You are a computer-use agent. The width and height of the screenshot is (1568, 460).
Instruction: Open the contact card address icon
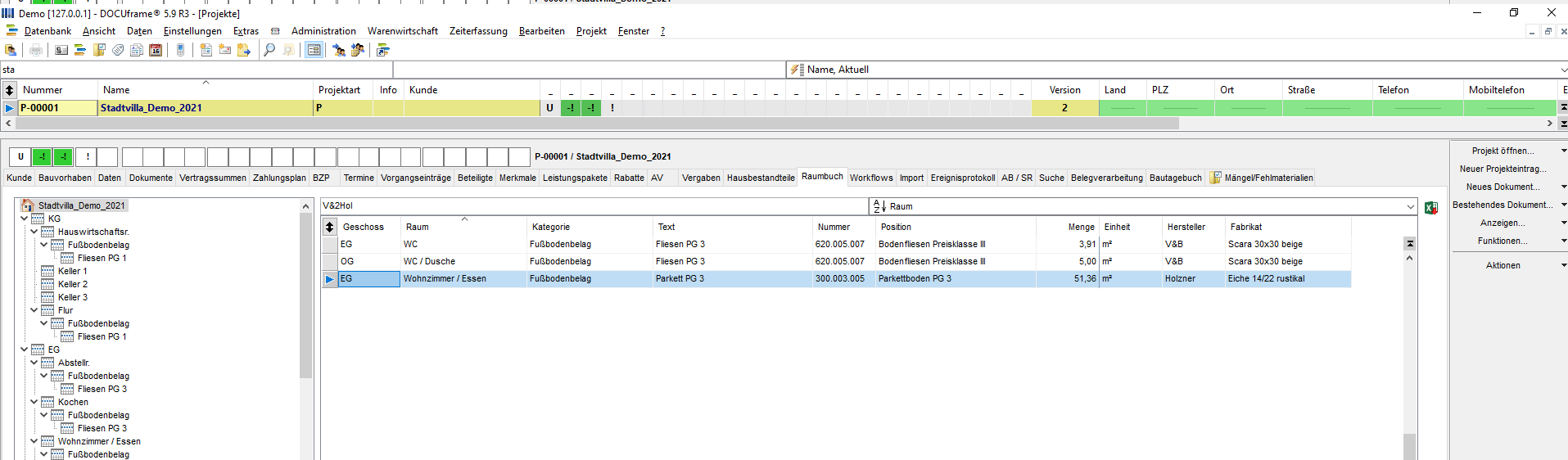pos(61,50)
